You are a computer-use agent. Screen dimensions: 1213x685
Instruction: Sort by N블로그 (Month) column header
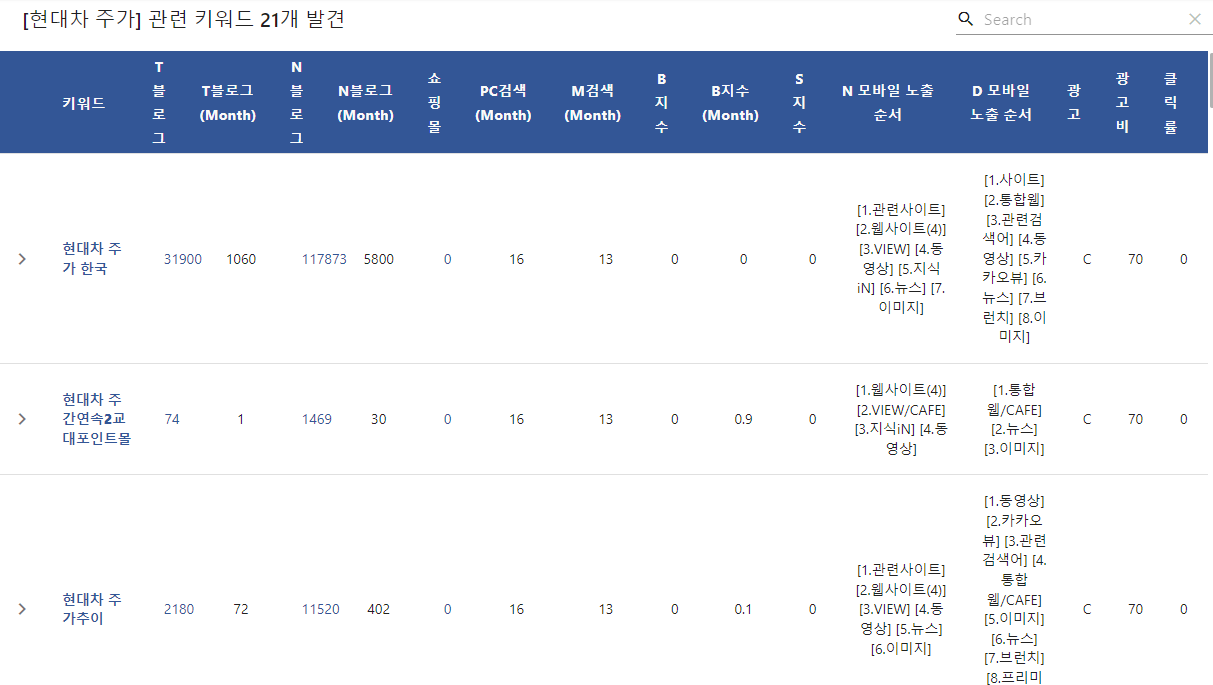(365, 103)
